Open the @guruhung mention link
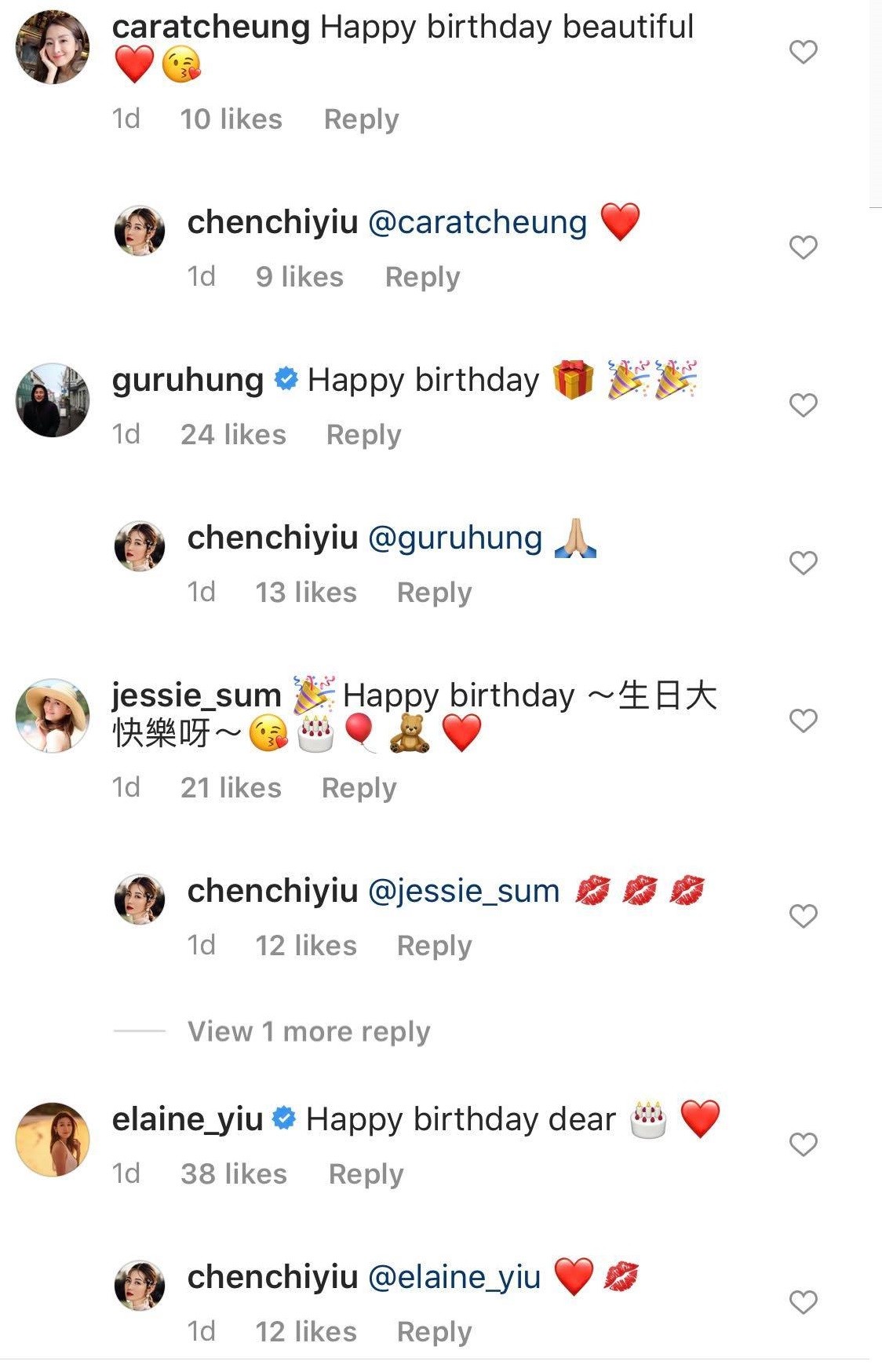The height and width of the screenshot is (1372, 882). 455,538
